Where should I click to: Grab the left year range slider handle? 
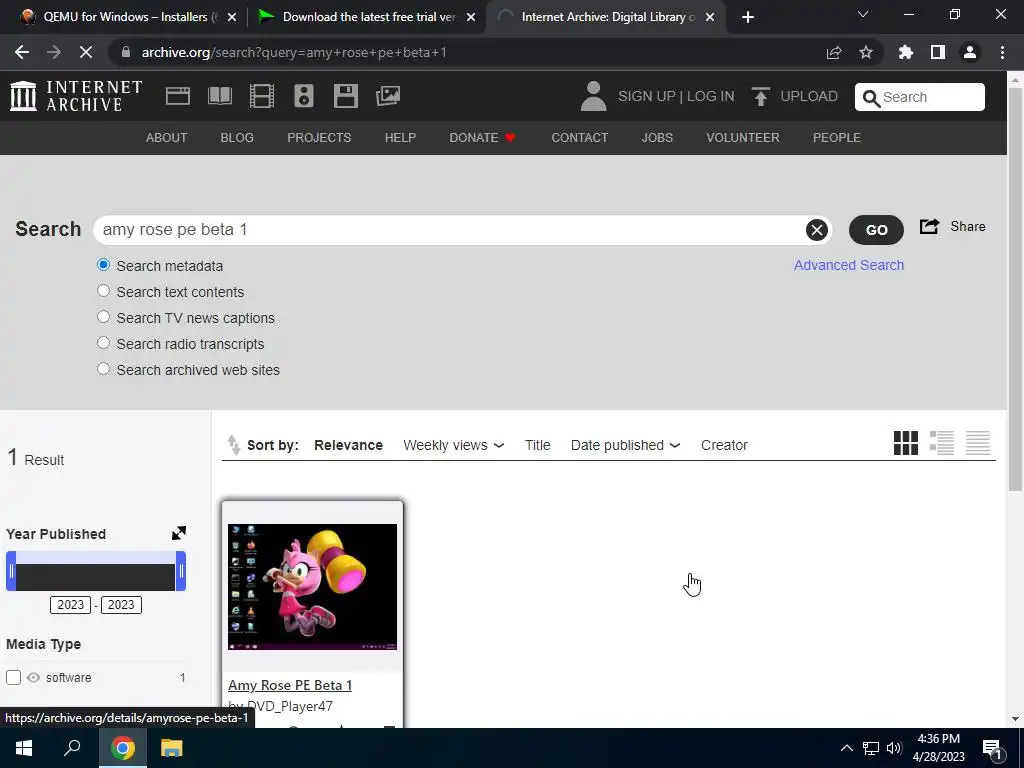[11, 571]
